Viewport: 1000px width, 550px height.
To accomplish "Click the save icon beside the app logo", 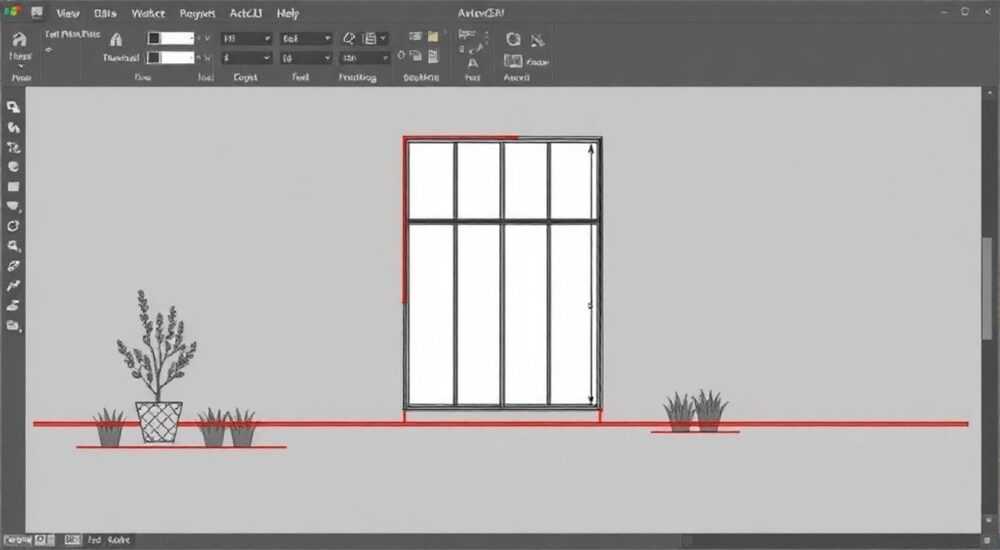I will pyautogui.click(x=37, y=11).
